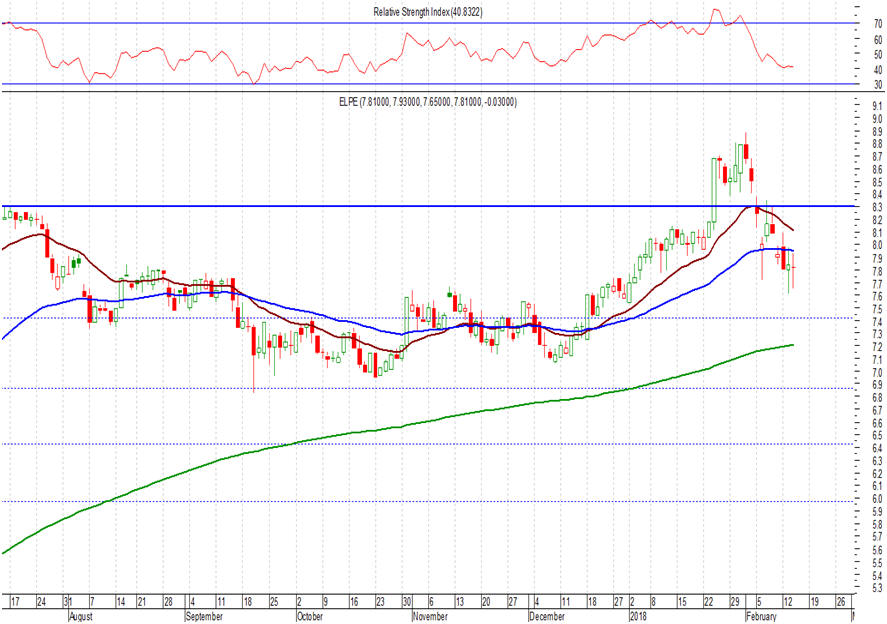Select the November month label
Image resolution: width=887 pixels, height=624 pixels.
click(430, 616)
